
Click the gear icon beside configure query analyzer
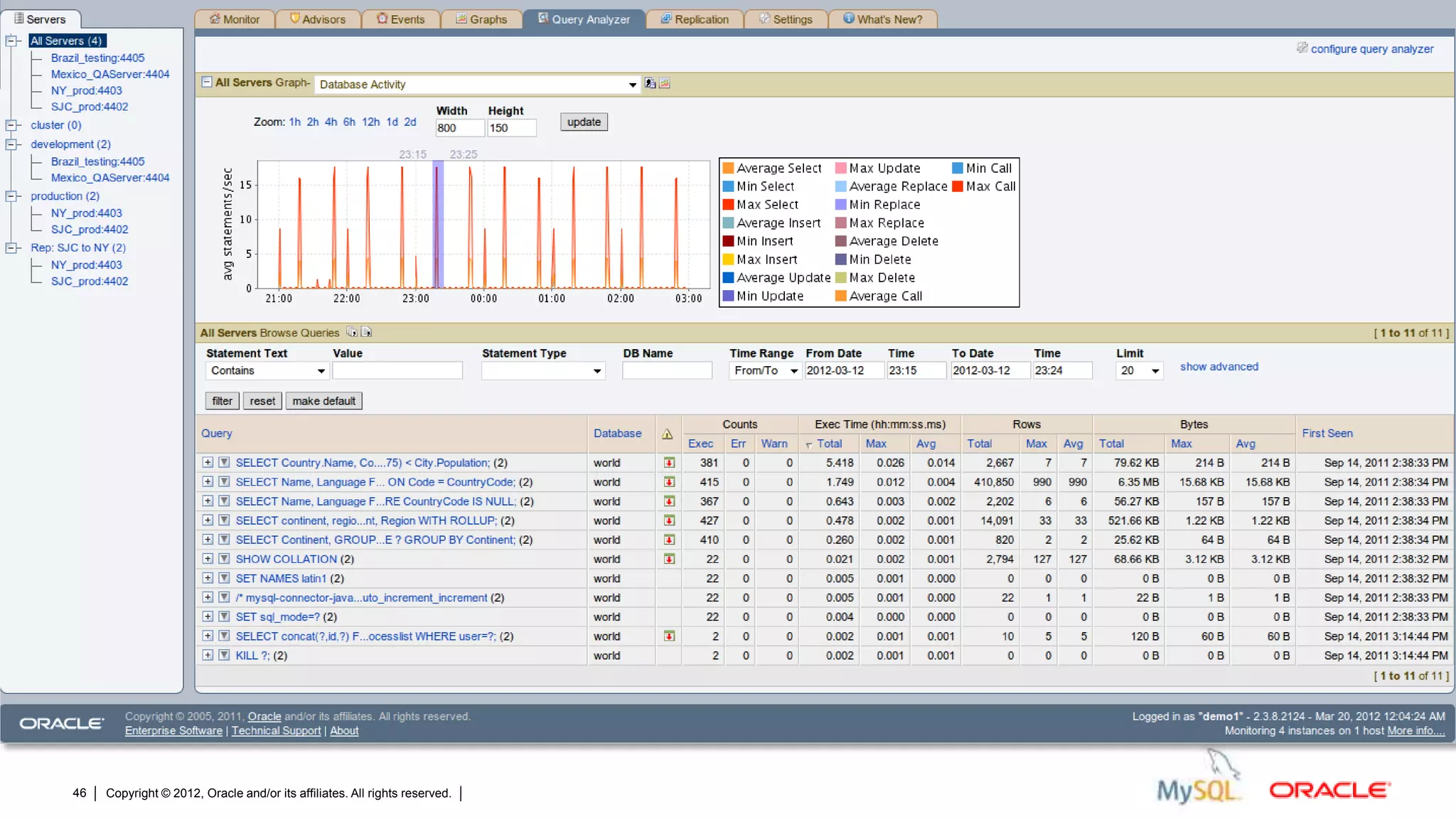pos(1302,48)
